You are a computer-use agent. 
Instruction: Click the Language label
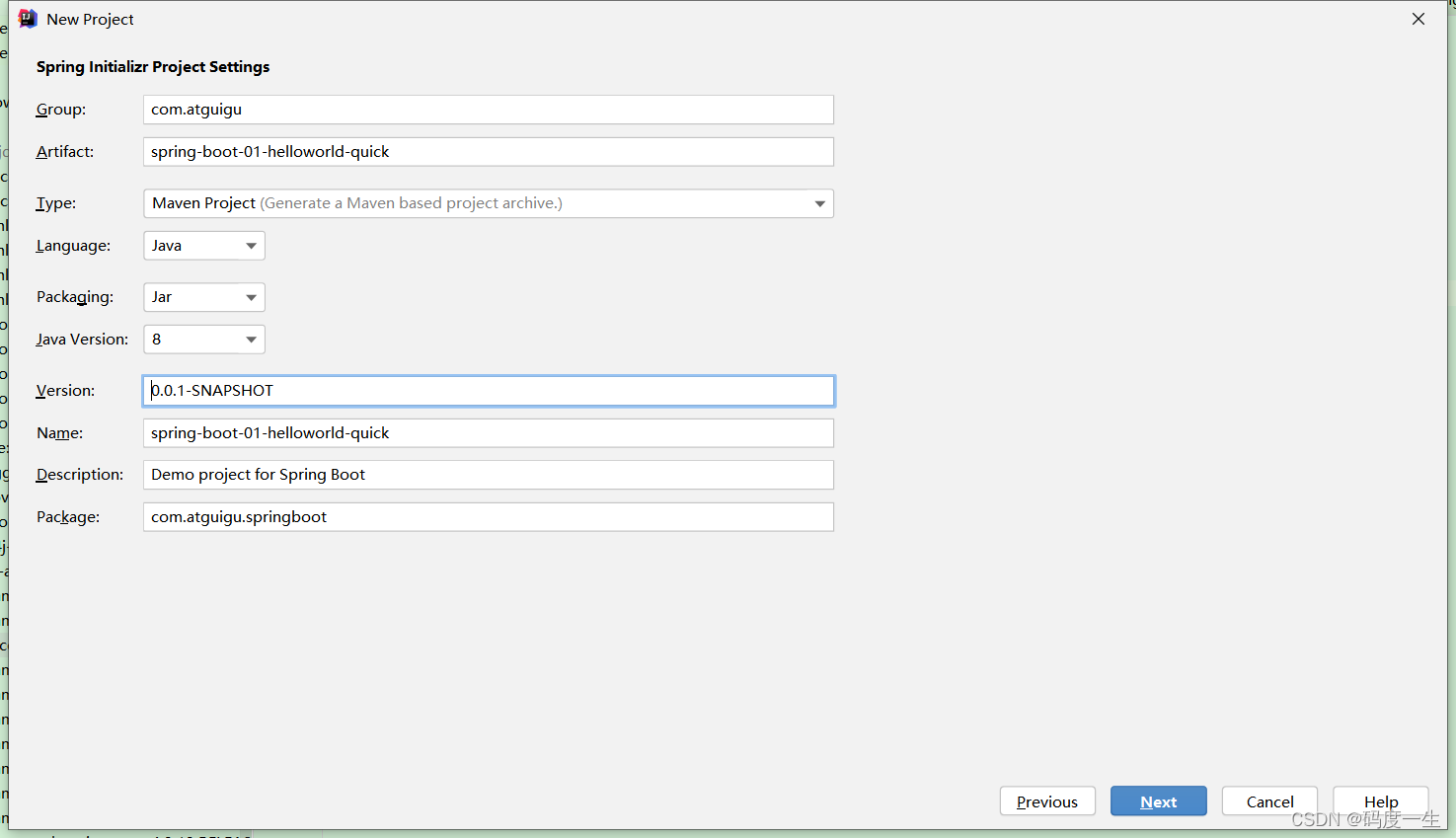click(x=73, y=246)
